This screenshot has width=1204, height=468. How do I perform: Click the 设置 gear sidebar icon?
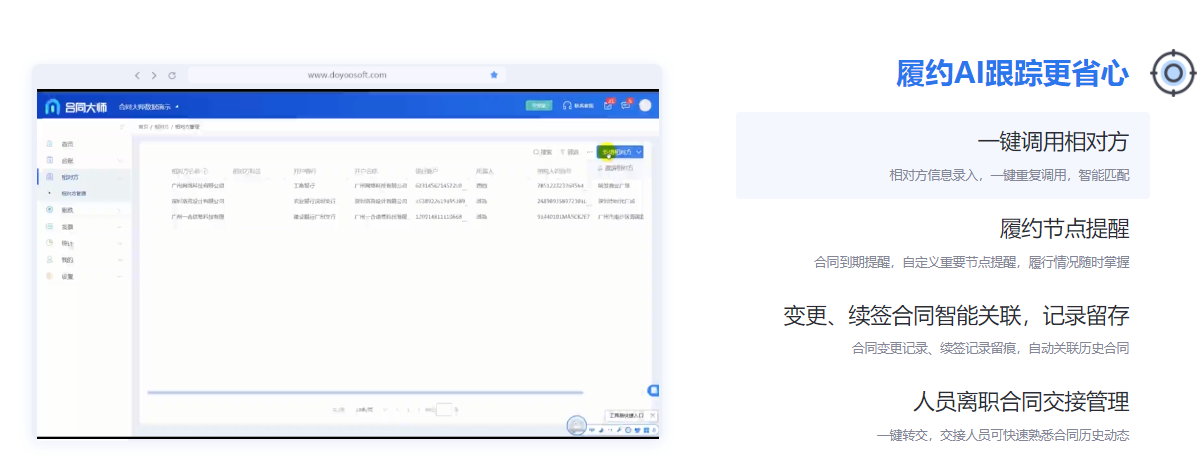(50, 276)
